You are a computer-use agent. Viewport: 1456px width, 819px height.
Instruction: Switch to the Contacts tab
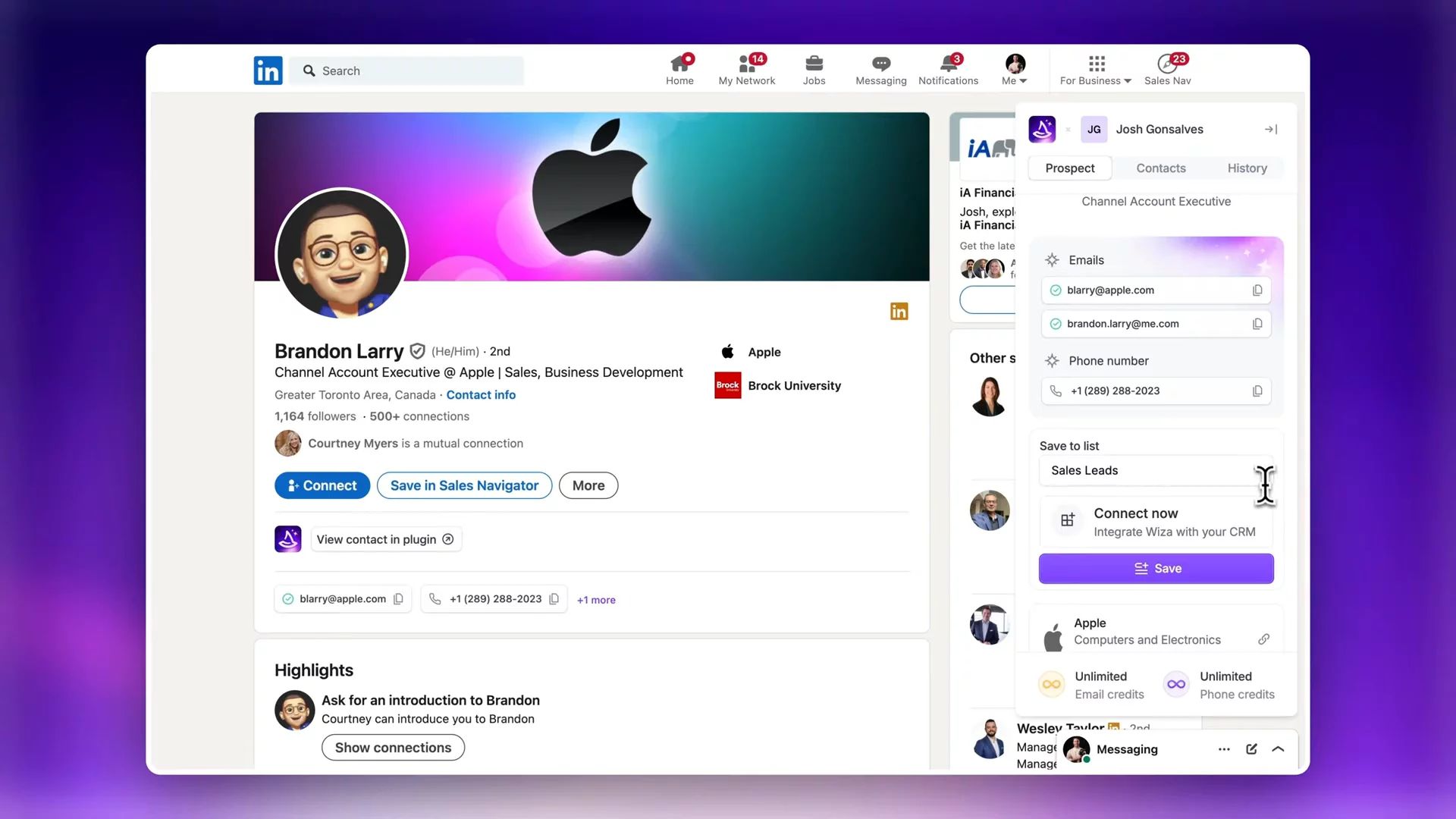point(1160,168)
